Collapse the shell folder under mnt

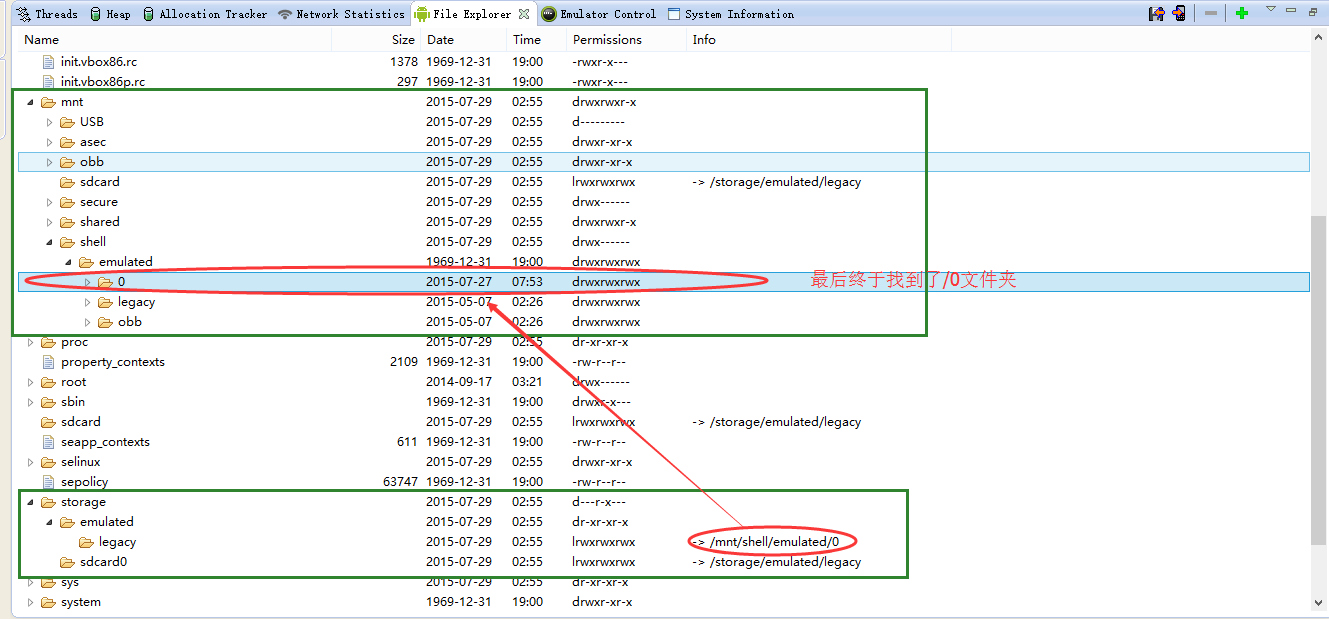pyautogui.click(x=49, y=242)
